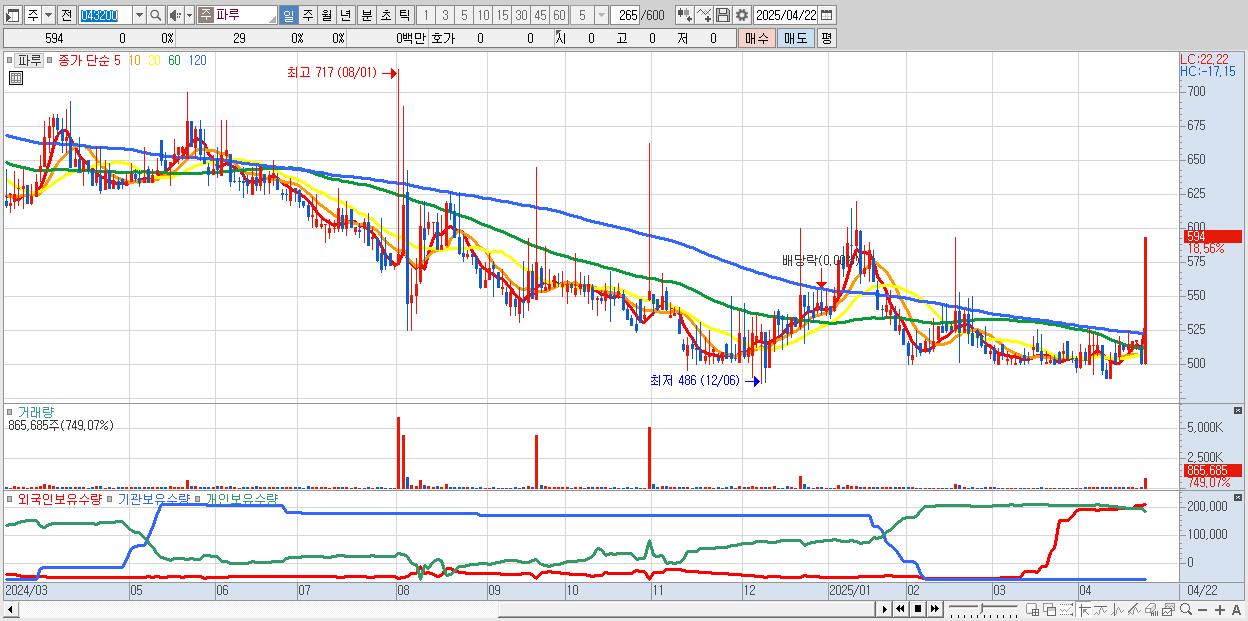Close the holdings panel with x
This screenshot has height=621, width=1248.
(1239, 496)
